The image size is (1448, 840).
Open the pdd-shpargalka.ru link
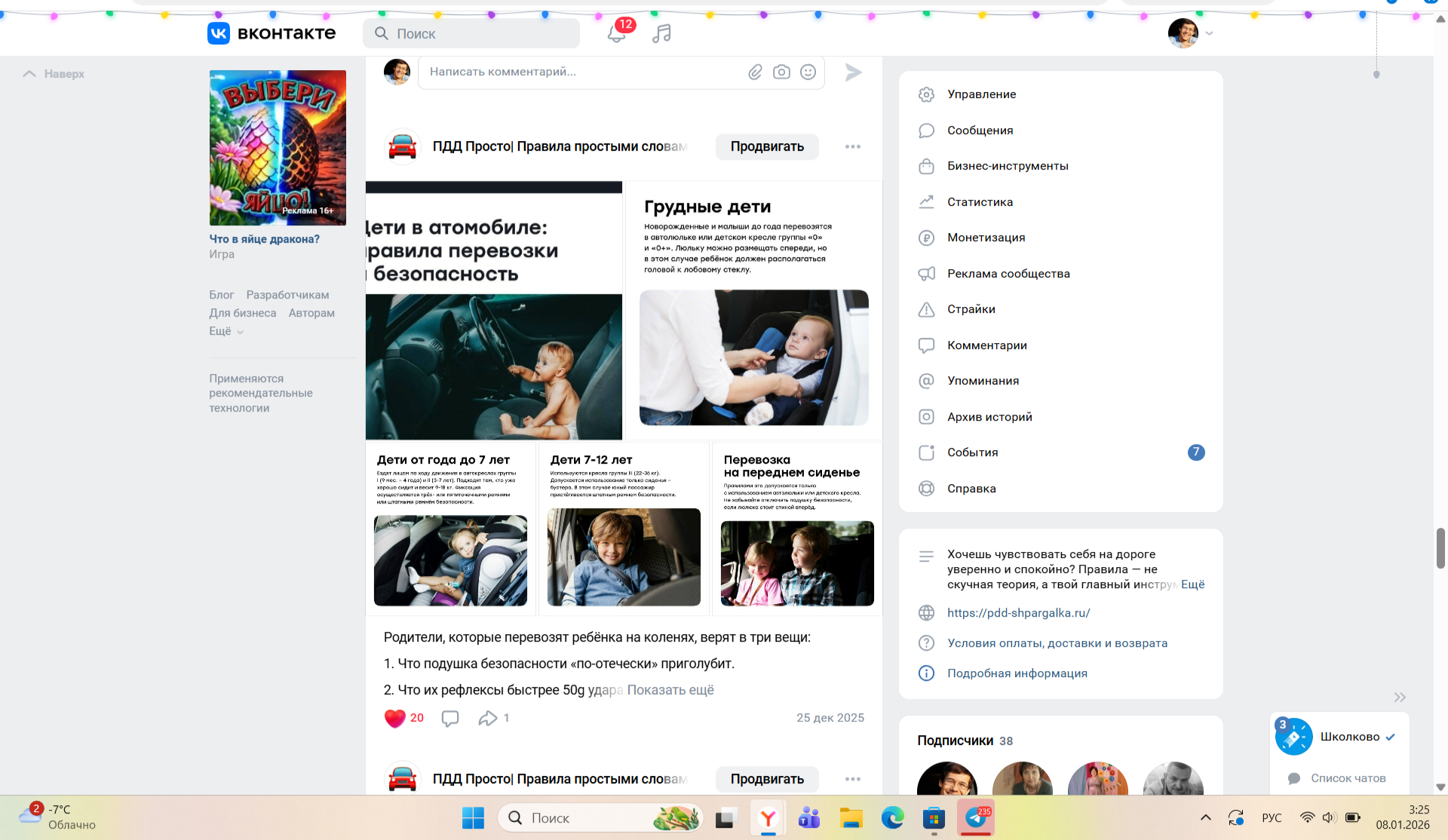(1018, 613)
